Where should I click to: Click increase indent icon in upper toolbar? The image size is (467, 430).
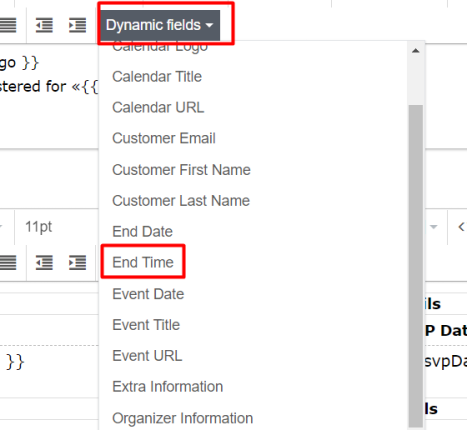(x=77, y=25)
